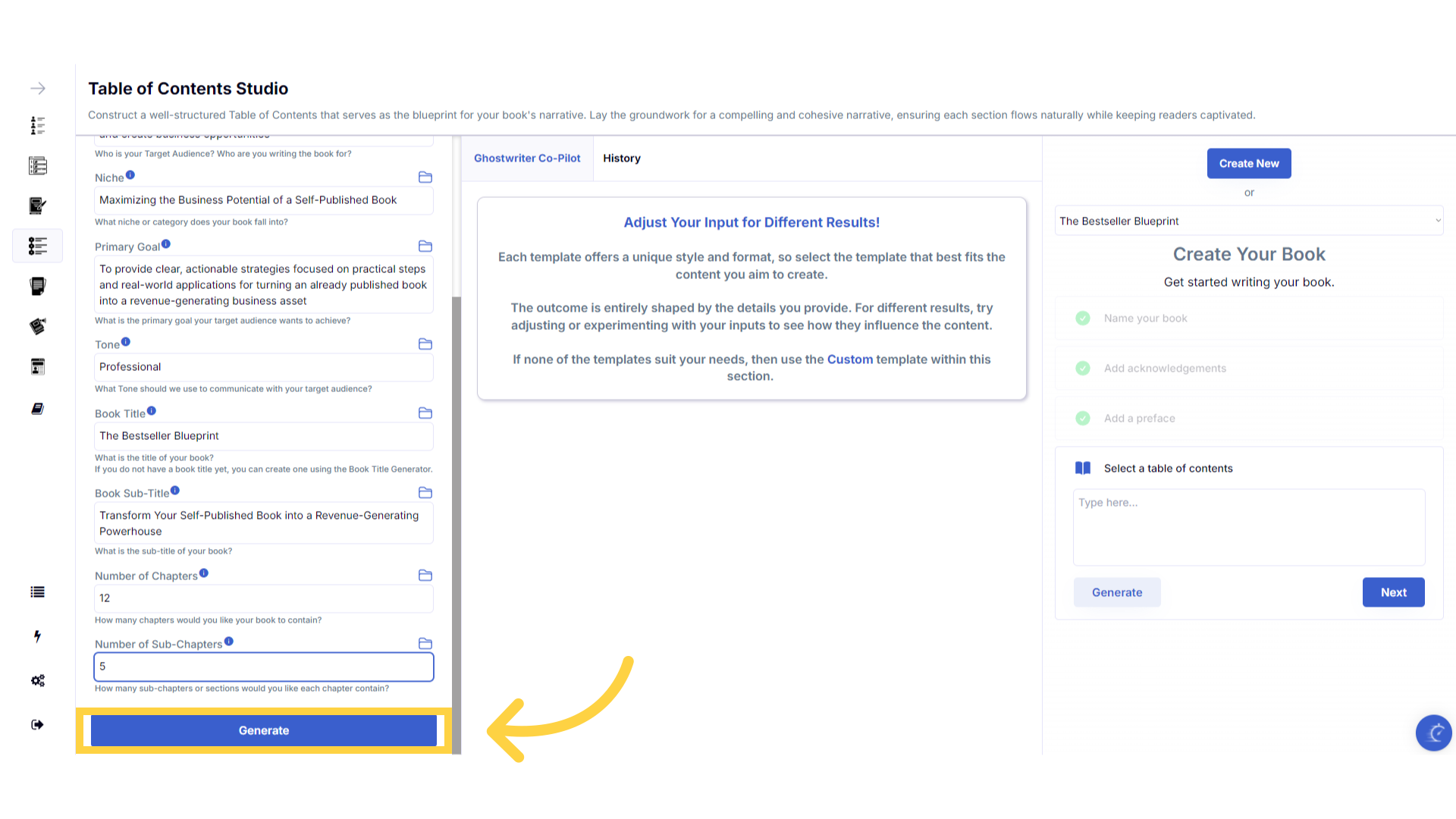Click the lightning bolt sidebar icon
This screenshot has height=819, width=1456.
(38, 636)
